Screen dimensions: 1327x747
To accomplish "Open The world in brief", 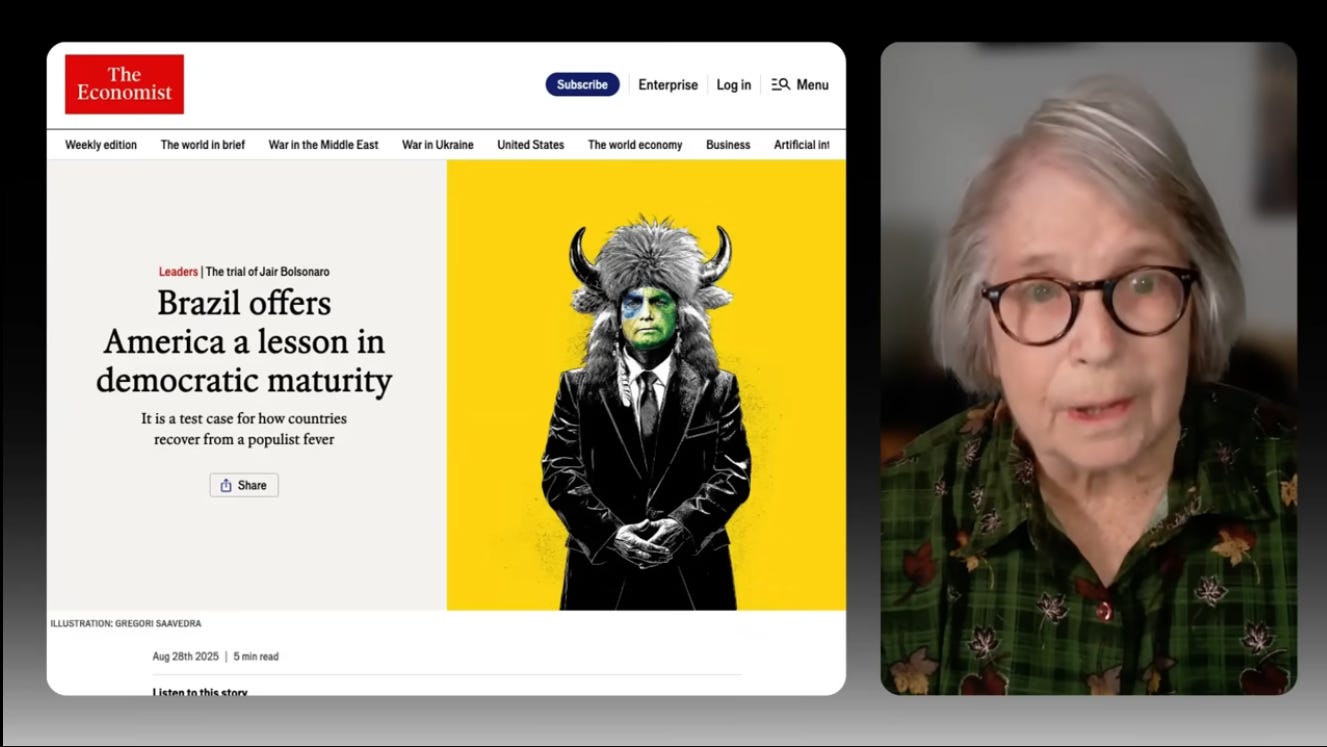I will [x=203, y=145].
